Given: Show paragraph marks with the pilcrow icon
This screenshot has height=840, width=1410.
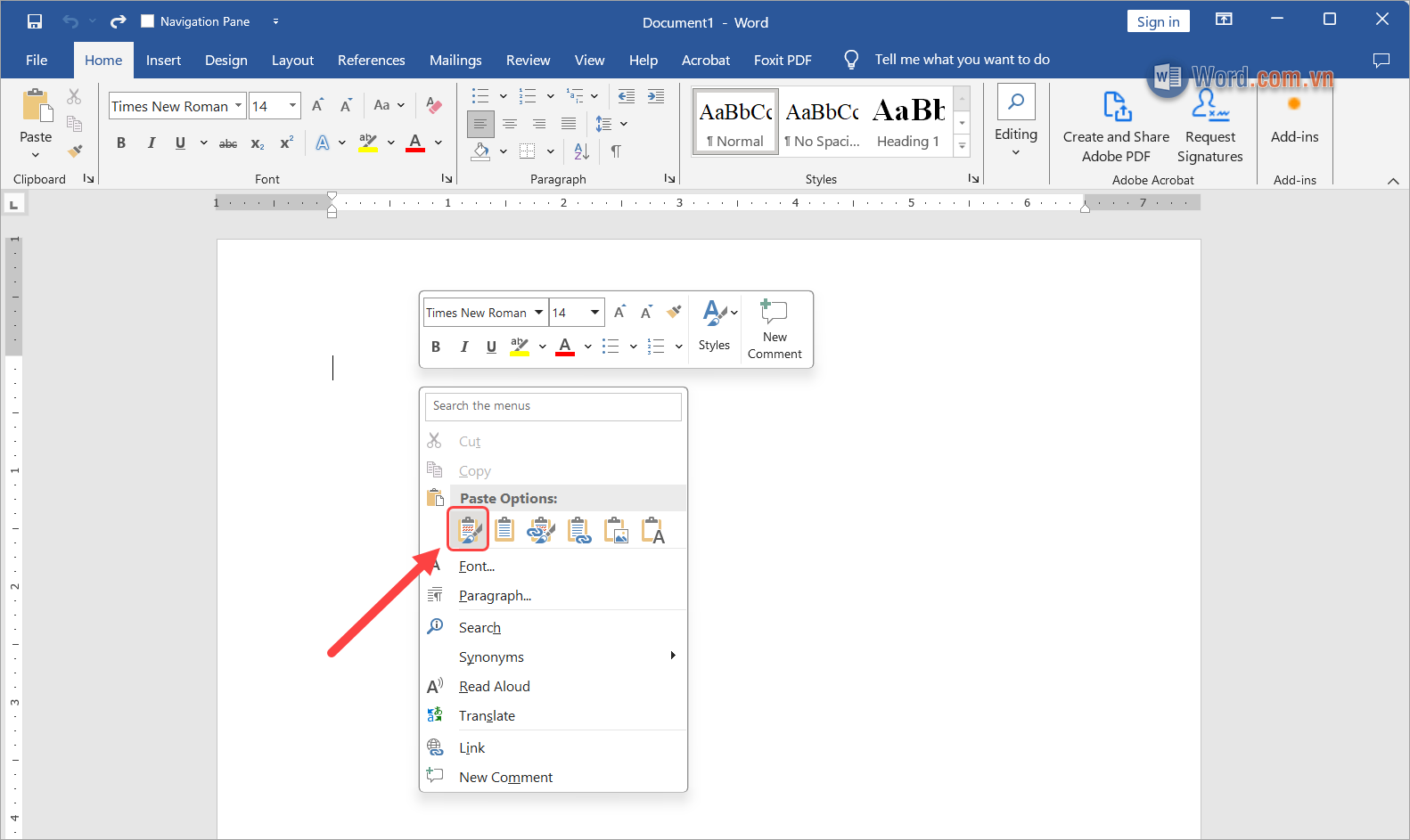Looking at the screenshot, I should (x=616, y=151).
